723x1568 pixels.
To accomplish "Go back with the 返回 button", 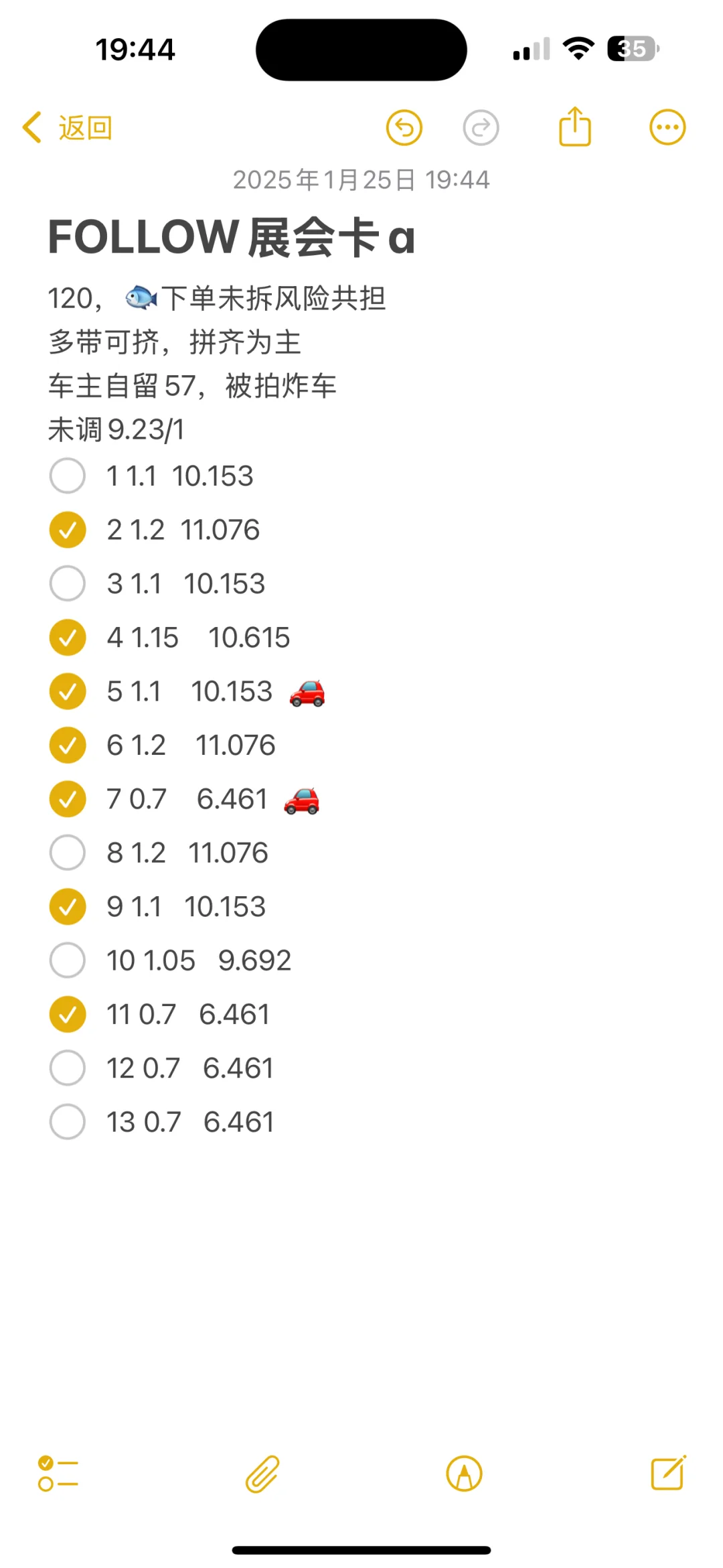I will pos(68,128).
